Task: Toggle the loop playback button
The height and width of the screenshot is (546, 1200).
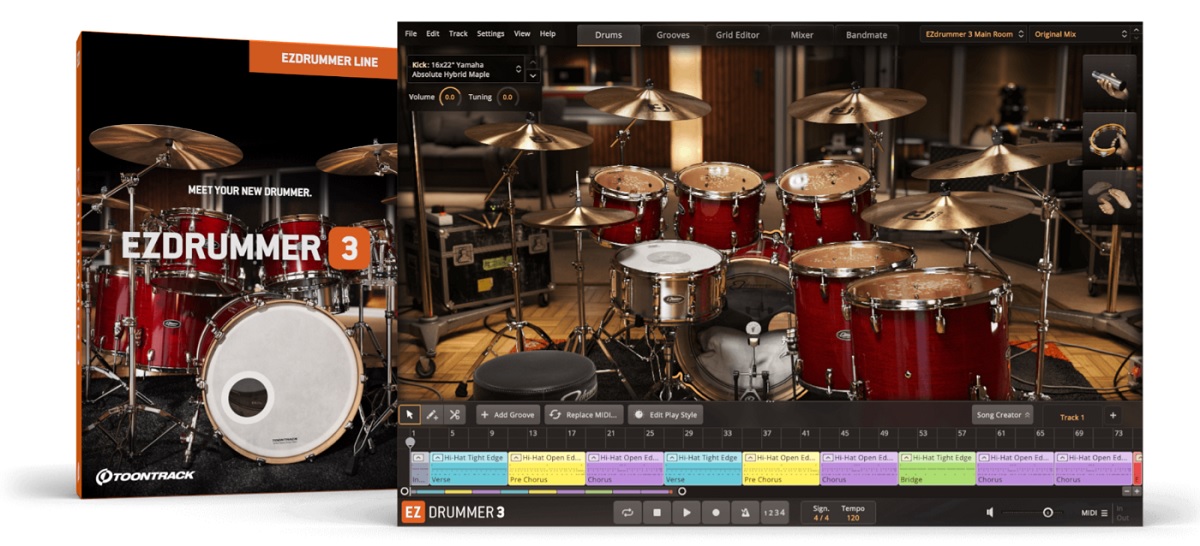Action: (627, 512)
